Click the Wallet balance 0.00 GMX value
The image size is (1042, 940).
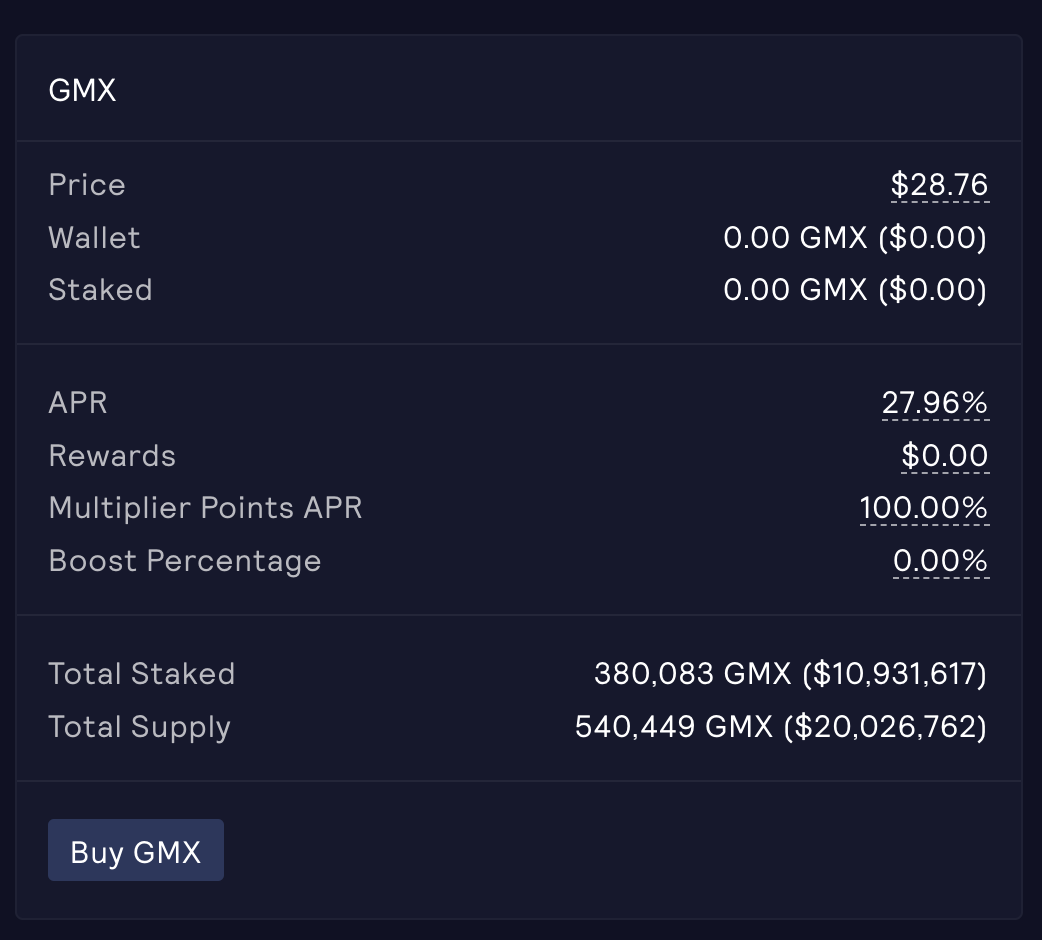pos(855,238)
